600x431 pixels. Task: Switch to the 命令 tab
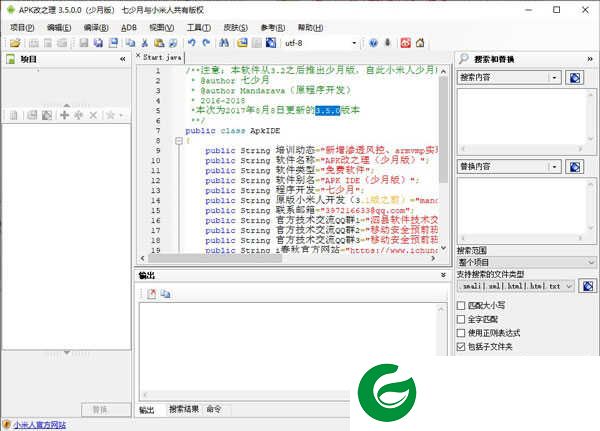[x=214, y=409]
